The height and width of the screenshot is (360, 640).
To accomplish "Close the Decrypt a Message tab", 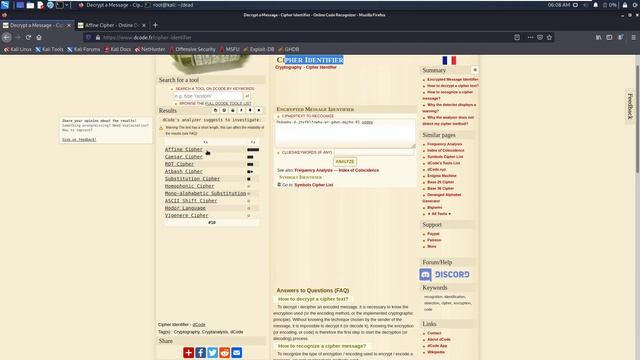I will pos(69,25).
